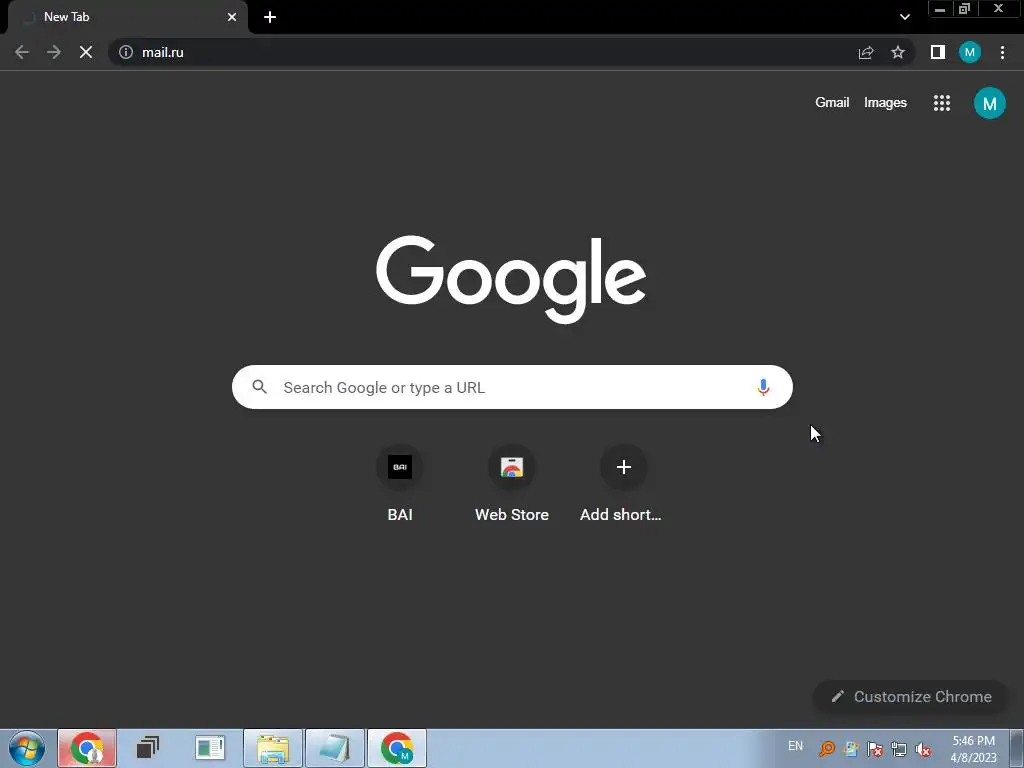Viewport: 1024px width, 768px height.
Task: Open Google apps grid
Action: (x=942, y=103)
